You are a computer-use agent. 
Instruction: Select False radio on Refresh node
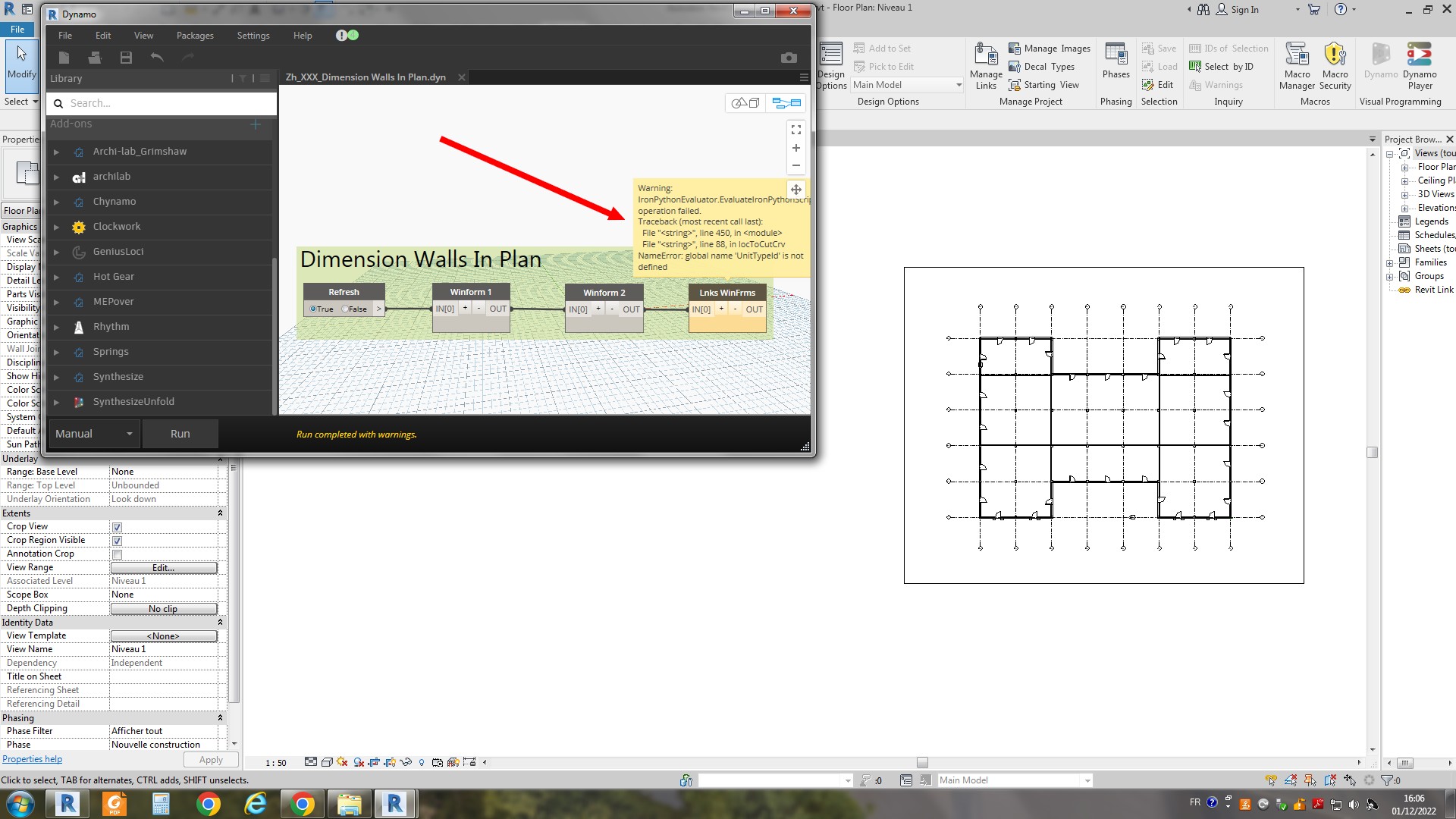(346, 309)
